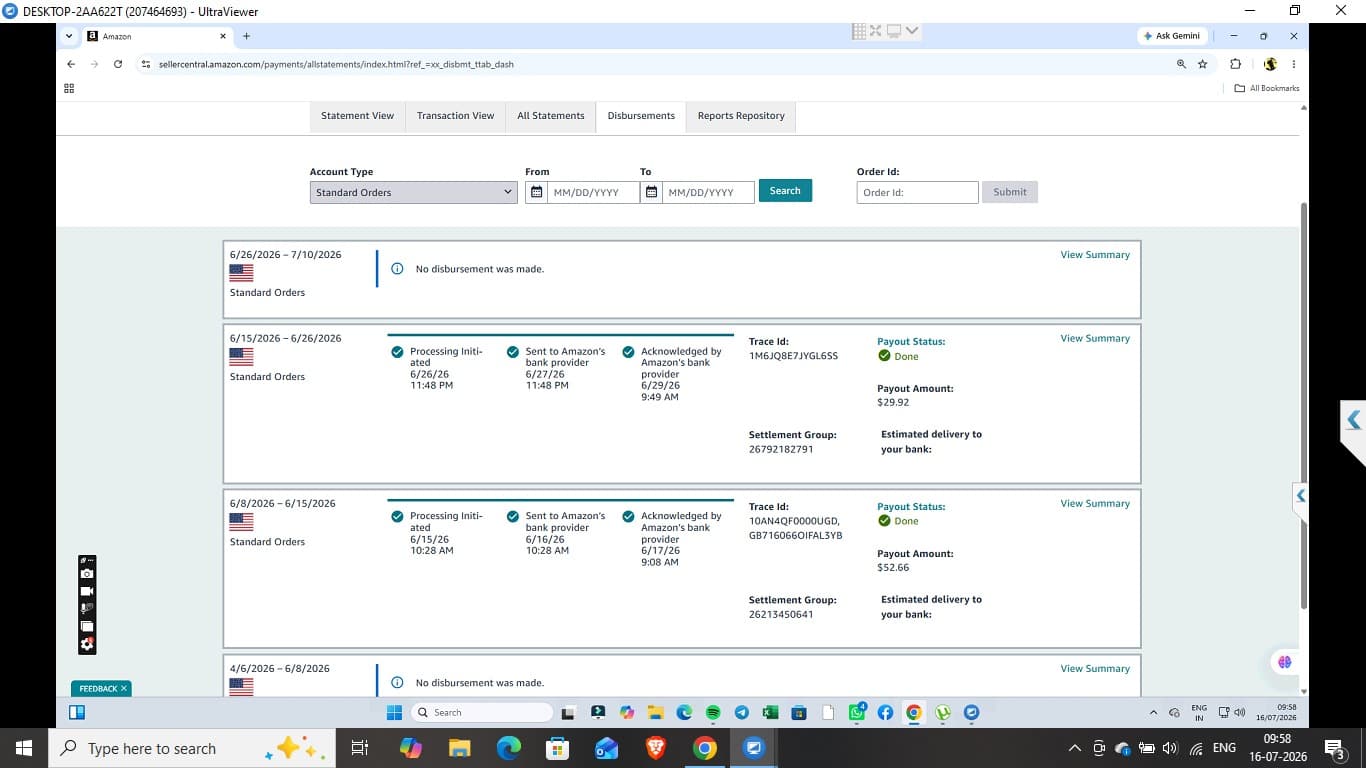Click the Order Id input field
This screenshot has height=768, width=1366.
pos(917,192)
